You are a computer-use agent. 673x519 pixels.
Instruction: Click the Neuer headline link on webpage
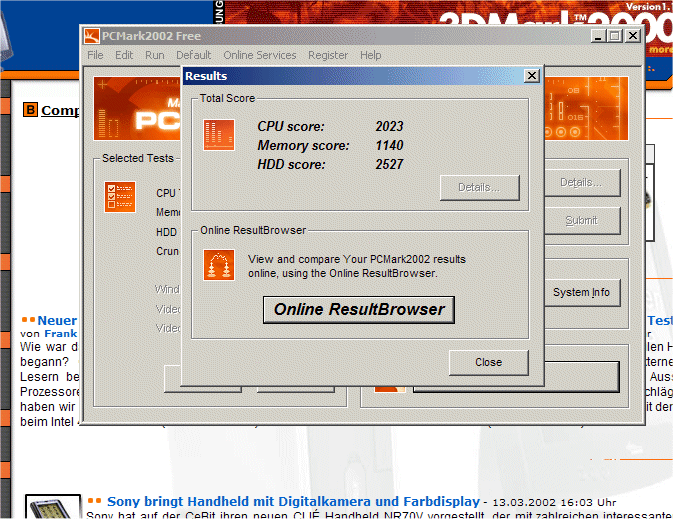pos(57,320)
